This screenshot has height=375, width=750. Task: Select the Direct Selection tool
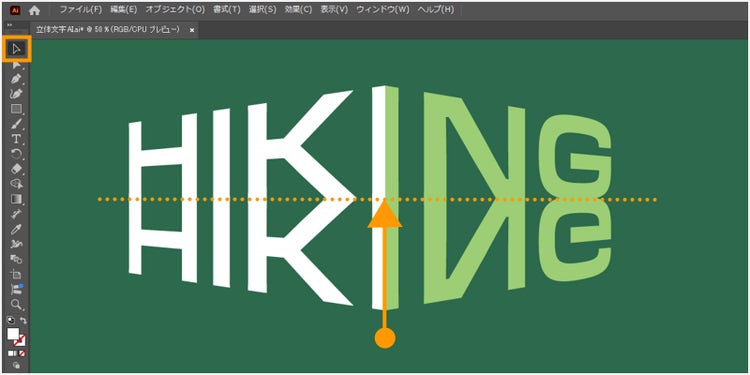point(17,65)
